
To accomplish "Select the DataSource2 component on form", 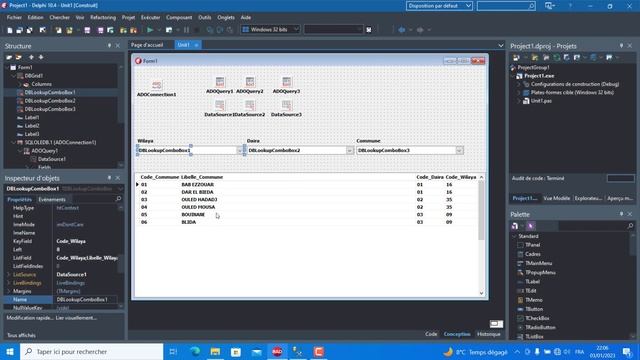I will tap(250, 105).
